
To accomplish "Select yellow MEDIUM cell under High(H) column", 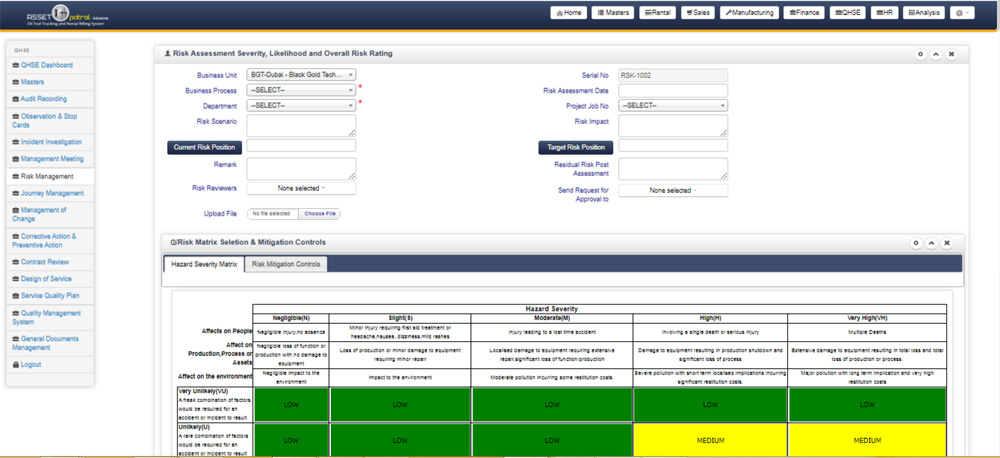I will 710,440.
